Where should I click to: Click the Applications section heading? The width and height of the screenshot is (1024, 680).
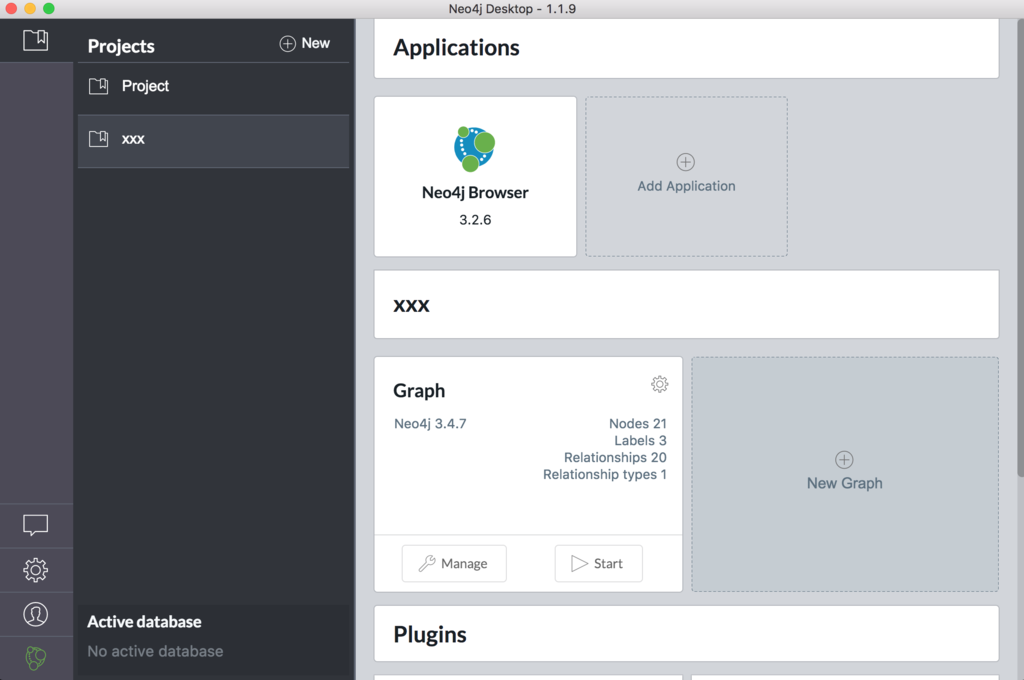pyautogui.click(x=456, y=48)
